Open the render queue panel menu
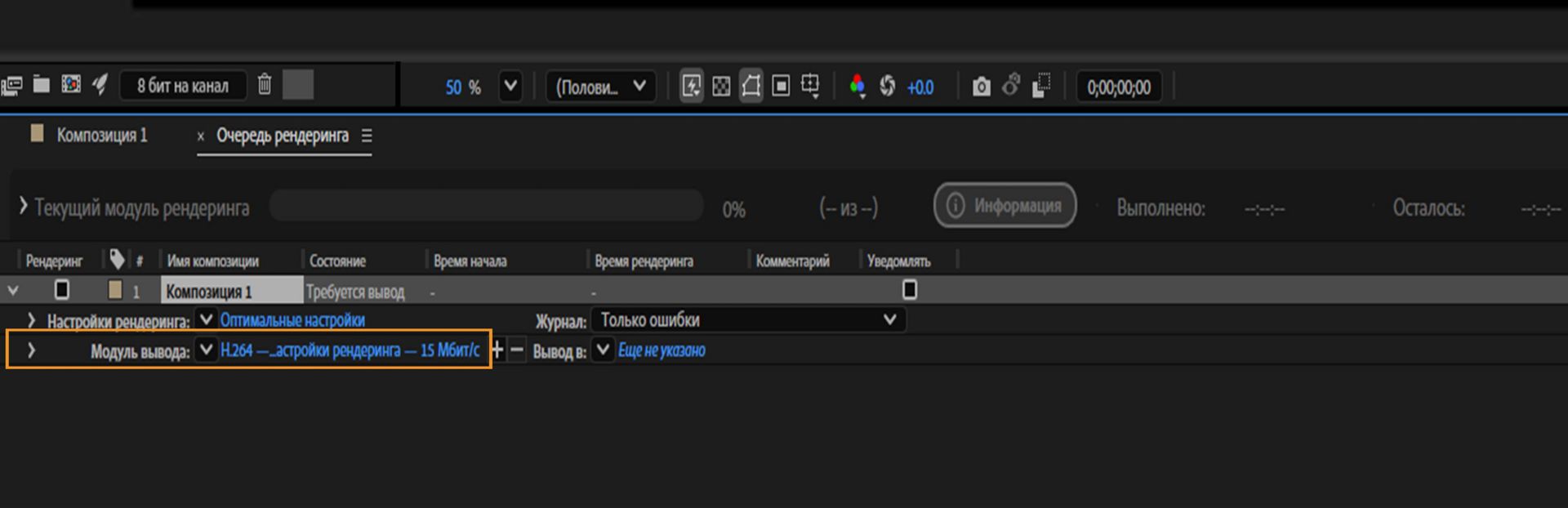 [x=367, y=136]
